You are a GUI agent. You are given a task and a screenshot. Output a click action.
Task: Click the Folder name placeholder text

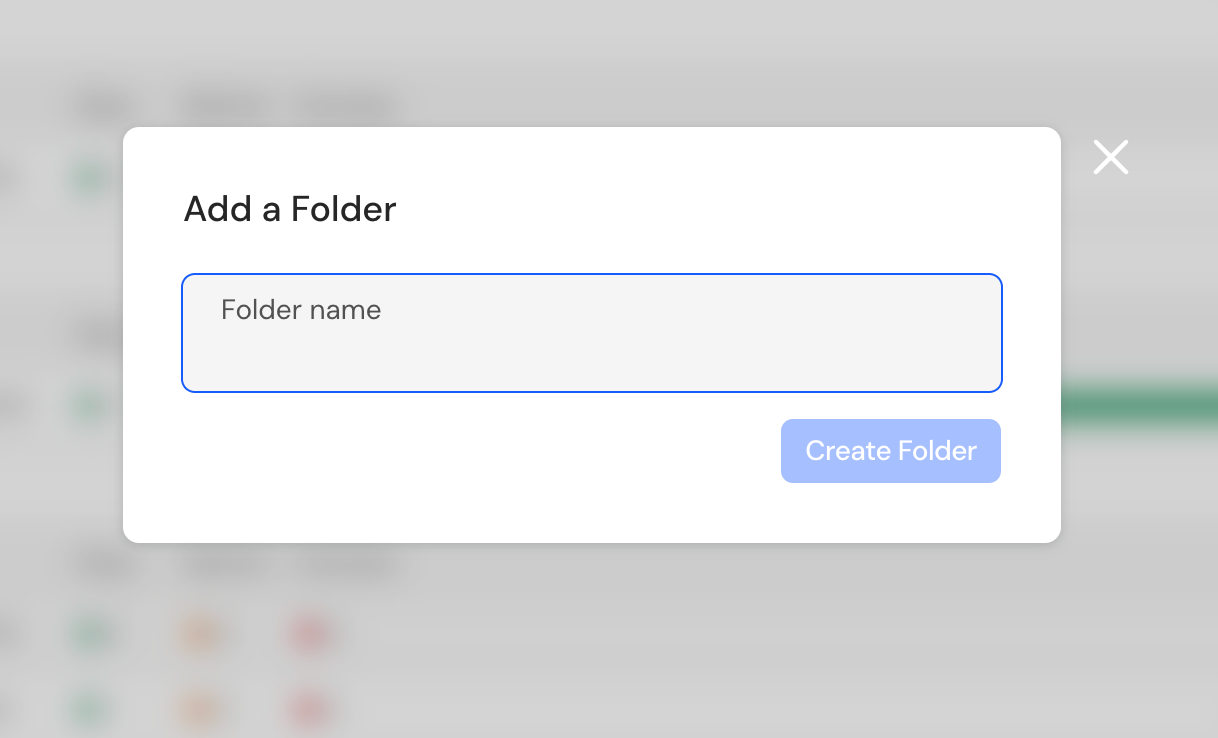tap(301, 310)
